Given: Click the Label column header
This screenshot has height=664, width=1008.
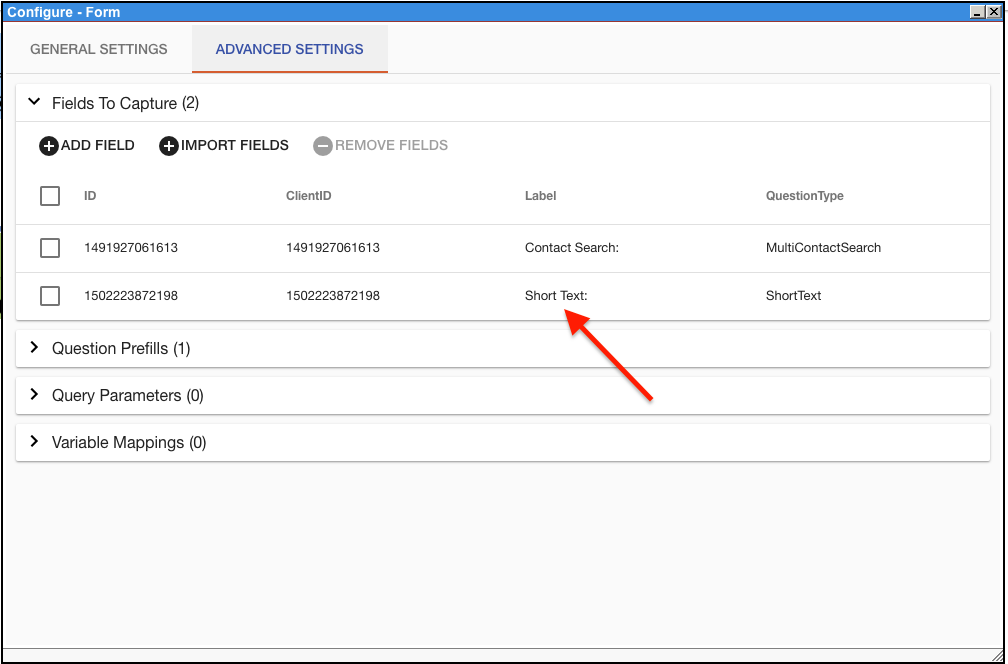Looking at the screenshot, I should click(x=540, y=196).
